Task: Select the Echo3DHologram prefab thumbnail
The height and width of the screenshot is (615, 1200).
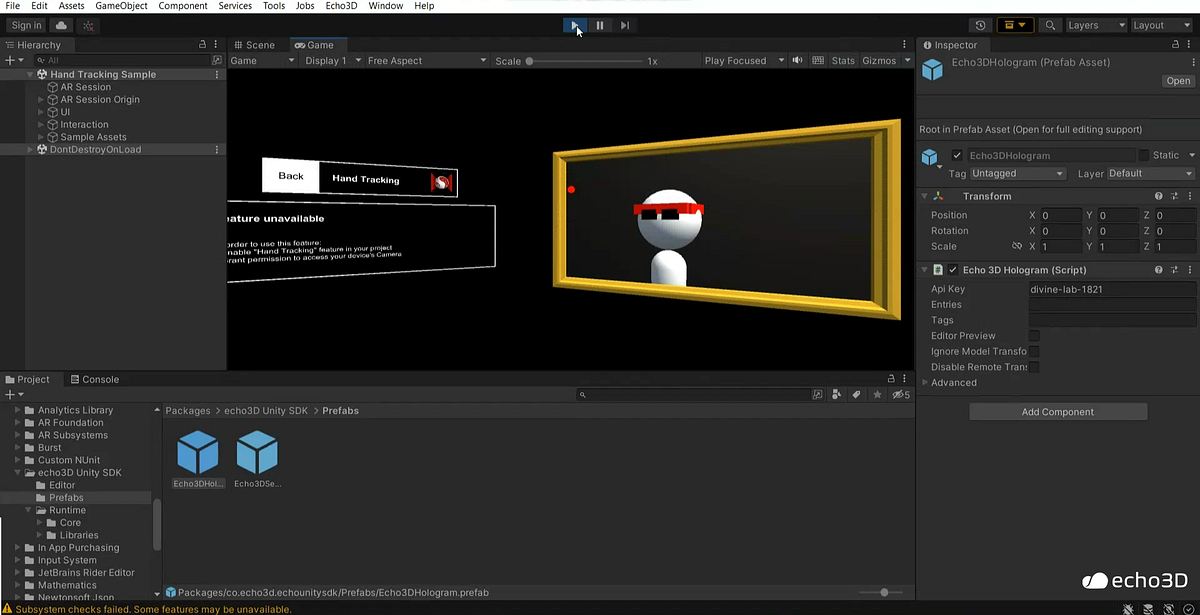Action: (197, 453)
